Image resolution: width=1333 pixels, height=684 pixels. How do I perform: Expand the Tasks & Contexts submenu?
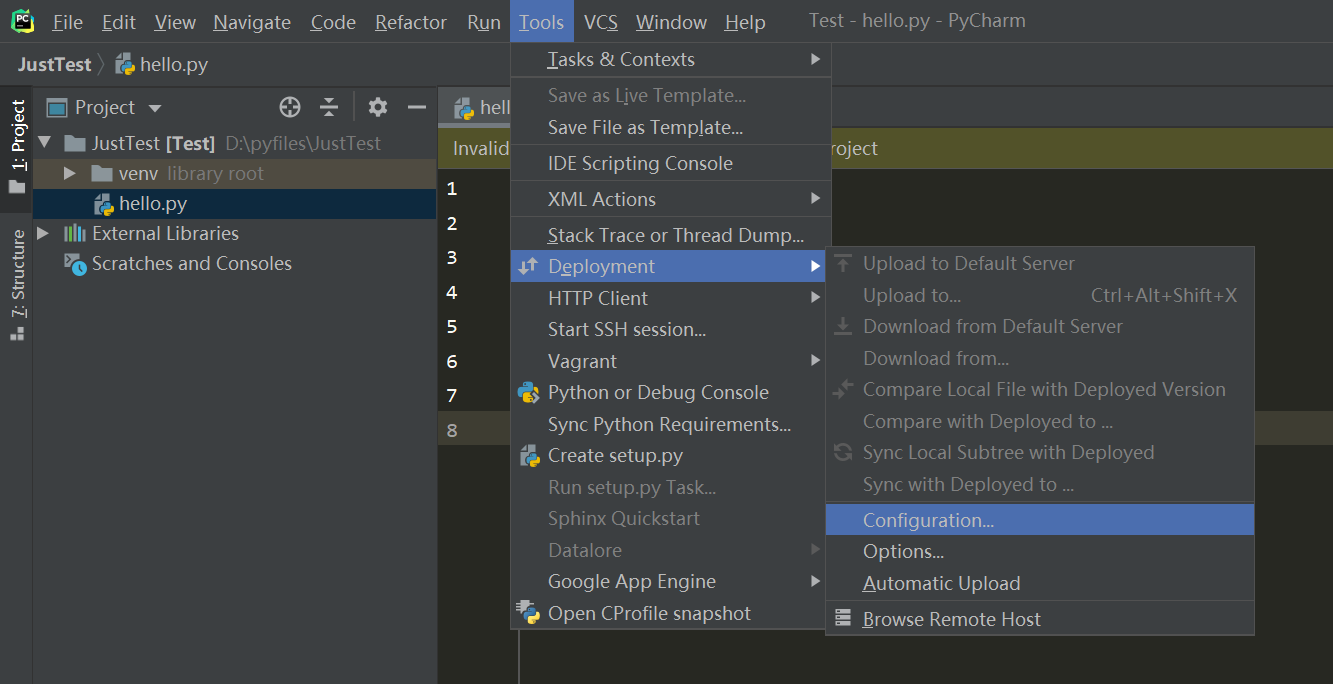point(816,60)
